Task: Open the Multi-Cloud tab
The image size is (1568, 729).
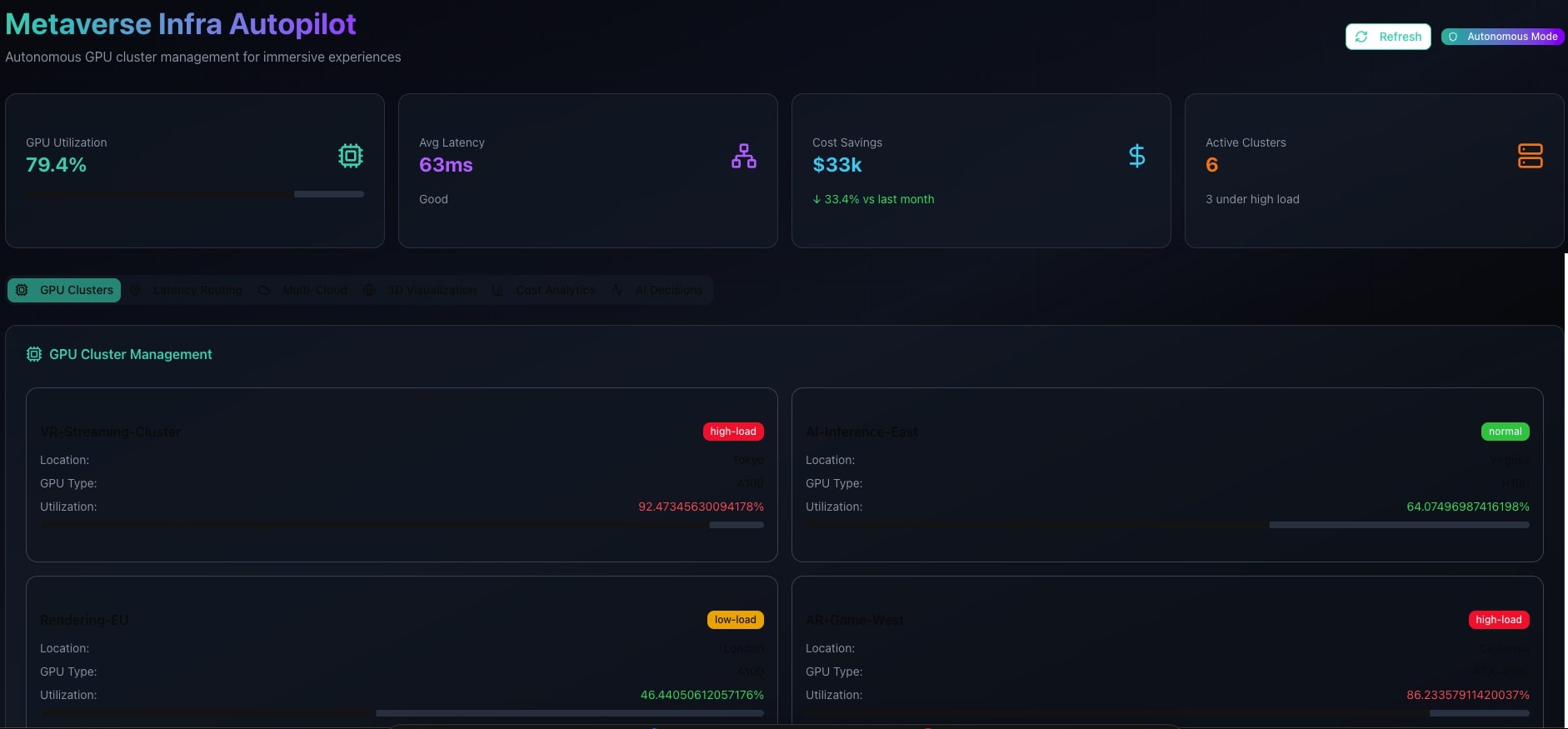Action: pos(302,290)
